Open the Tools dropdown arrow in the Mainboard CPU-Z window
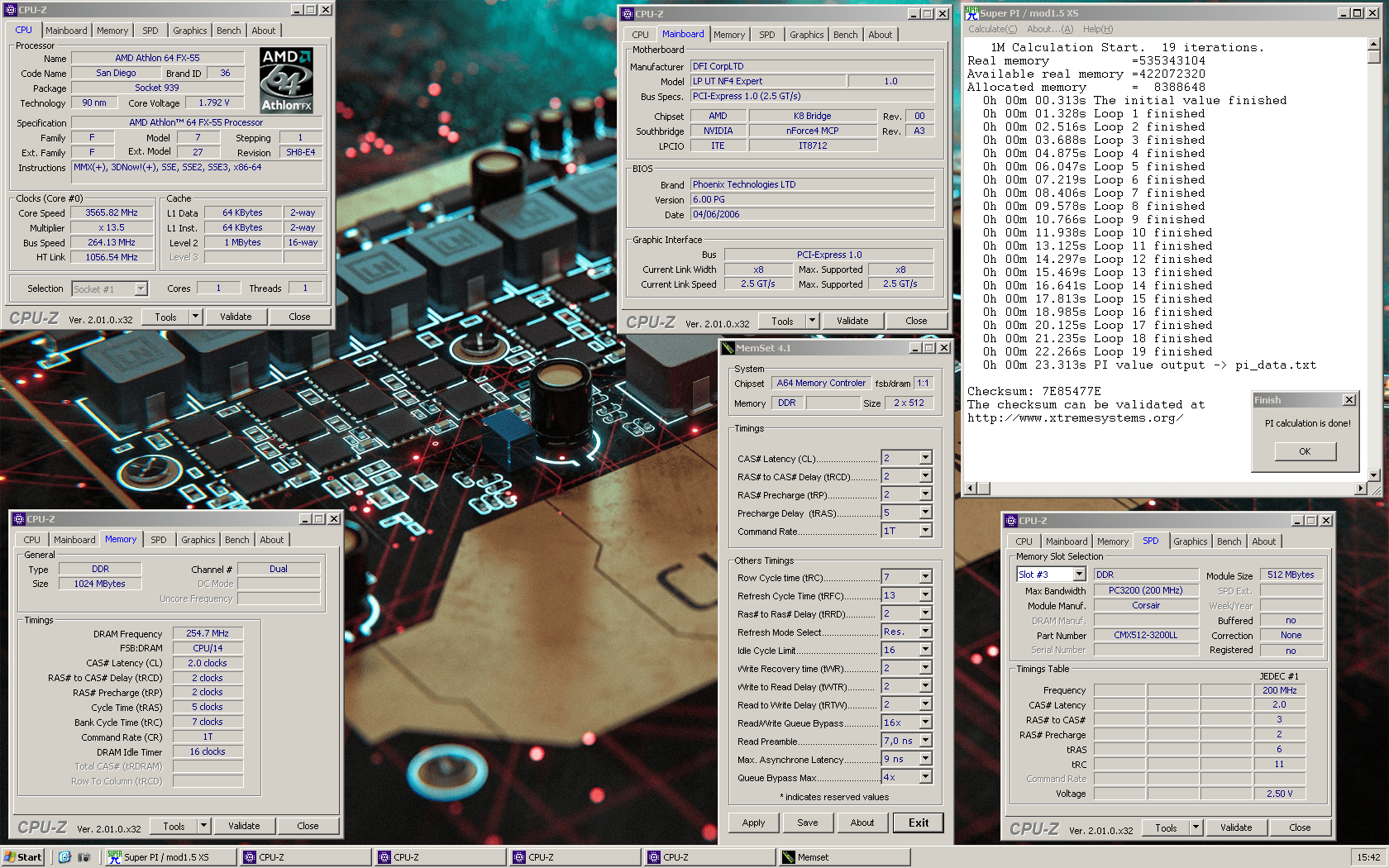 [x=812, y=321]
